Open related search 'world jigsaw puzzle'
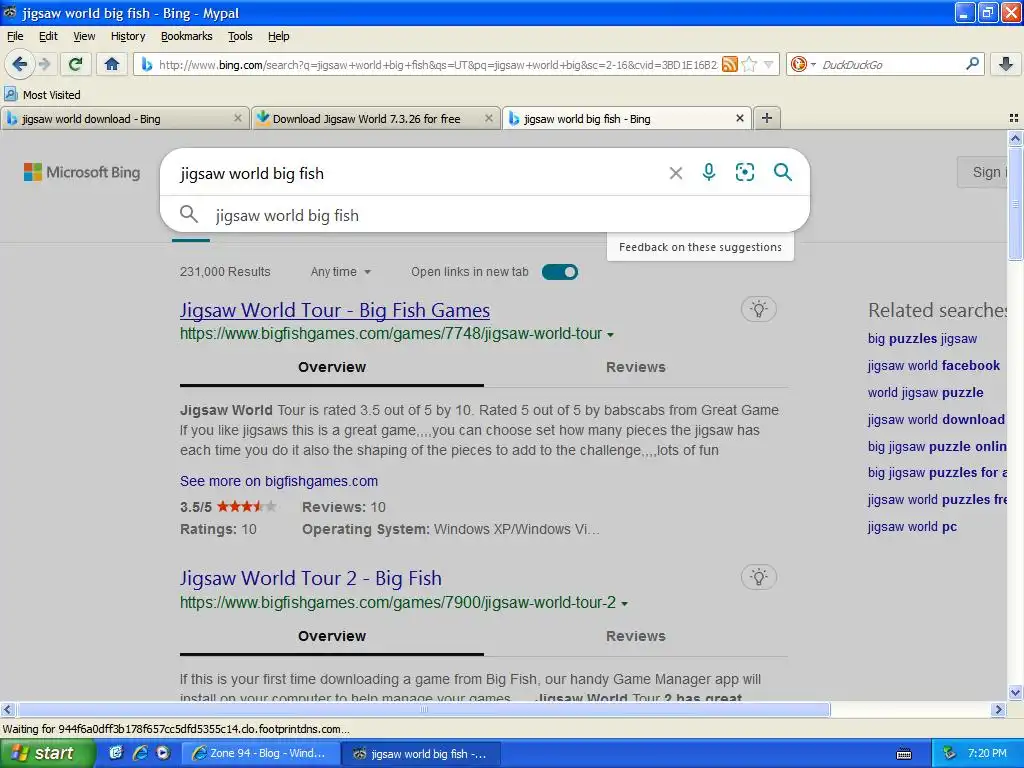Viewport: 1024px width, 768px height. pos(925,392)
